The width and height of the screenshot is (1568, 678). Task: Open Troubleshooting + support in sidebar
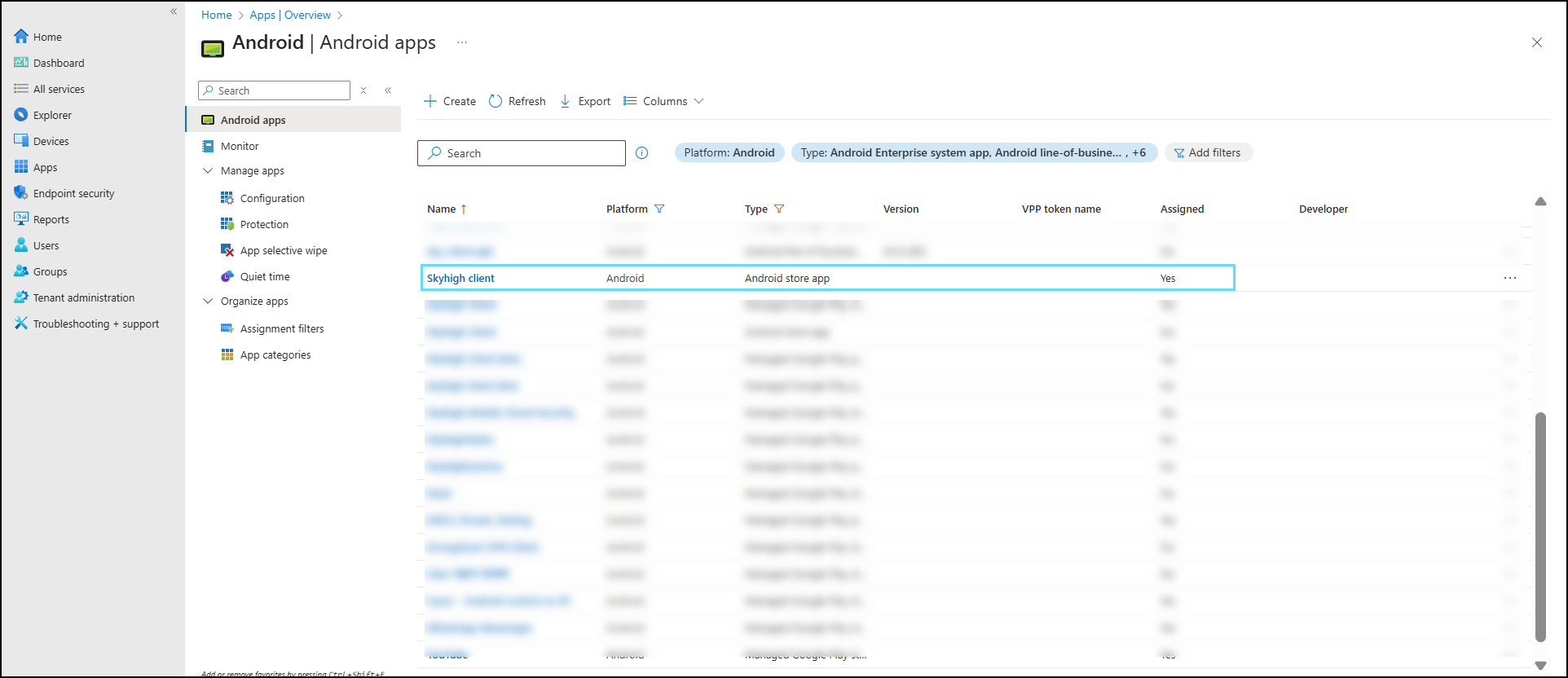(x=95, y=324)
